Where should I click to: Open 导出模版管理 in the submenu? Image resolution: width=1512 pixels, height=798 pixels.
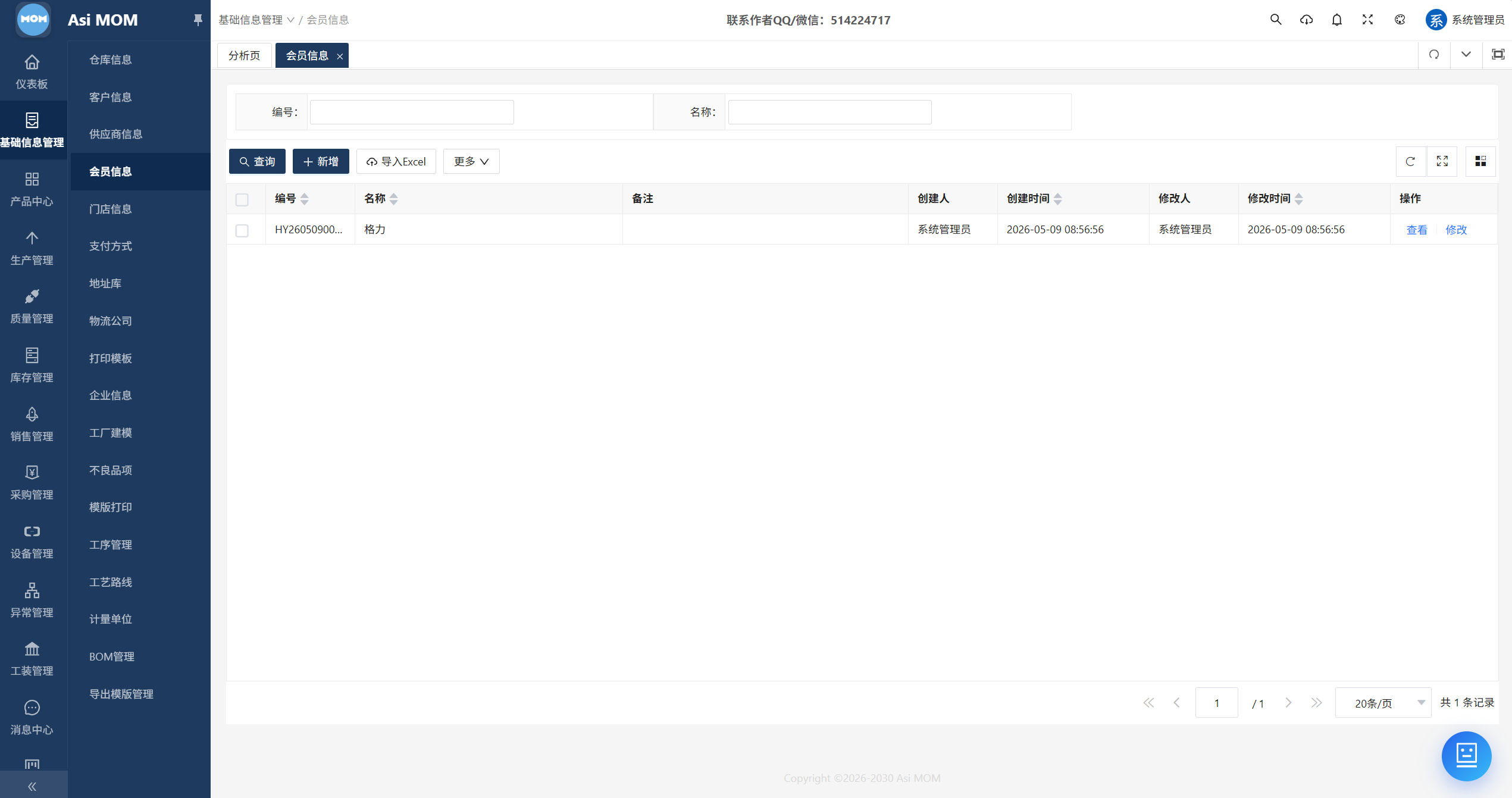tap(121, 694)
